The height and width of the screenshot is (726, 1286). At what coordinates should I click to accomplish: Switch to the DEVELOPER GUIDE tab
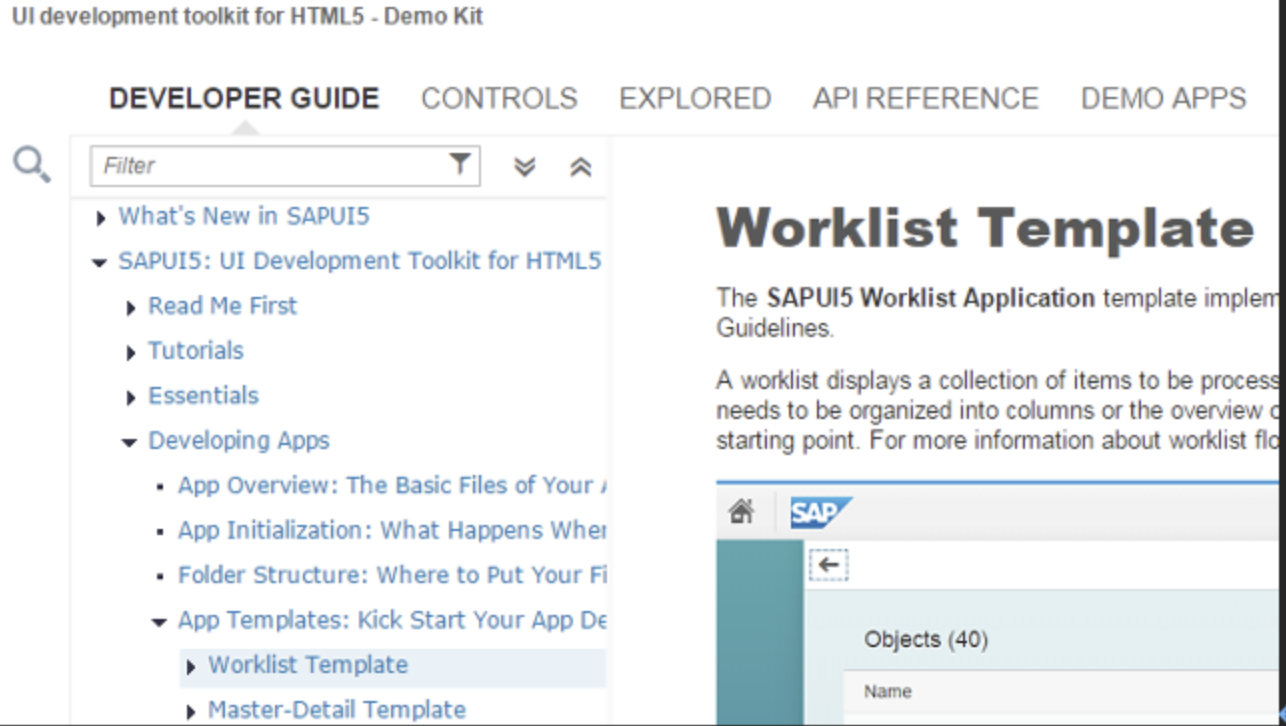tap(244, 98)
